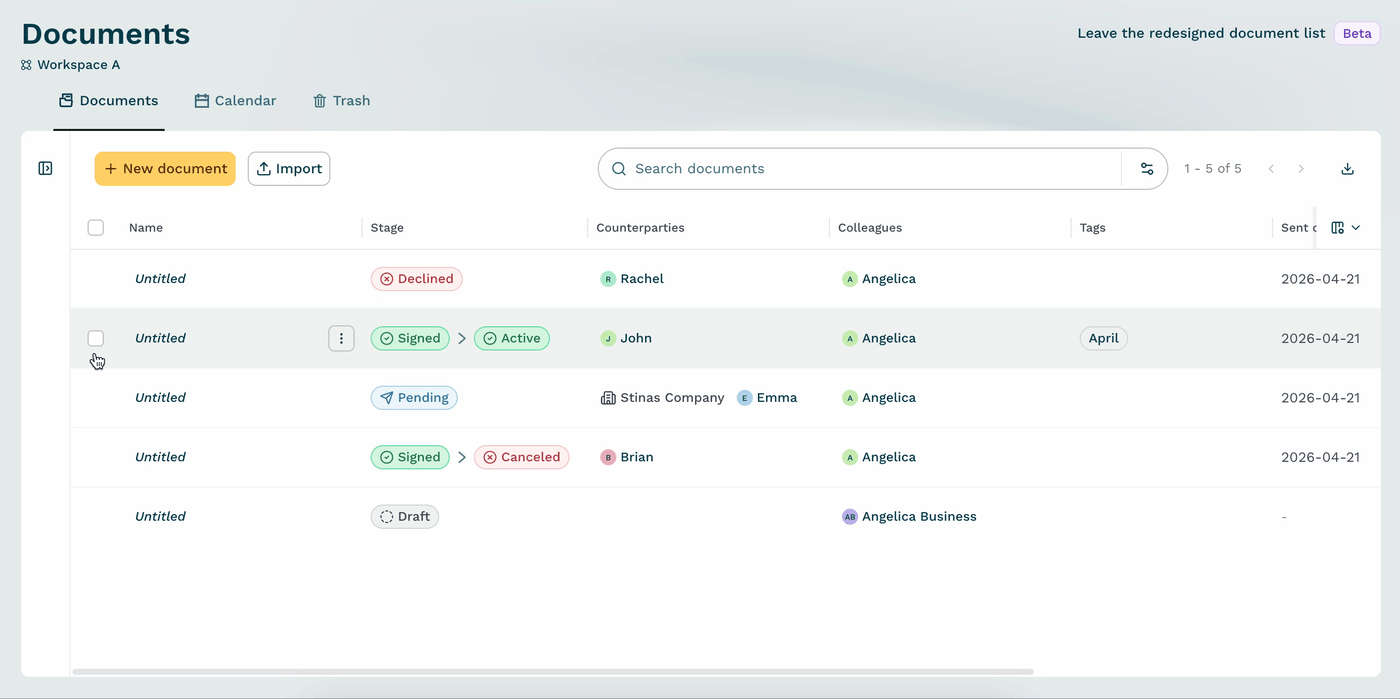
Task: Click the Pending stage badge
Action: [414, 397]
